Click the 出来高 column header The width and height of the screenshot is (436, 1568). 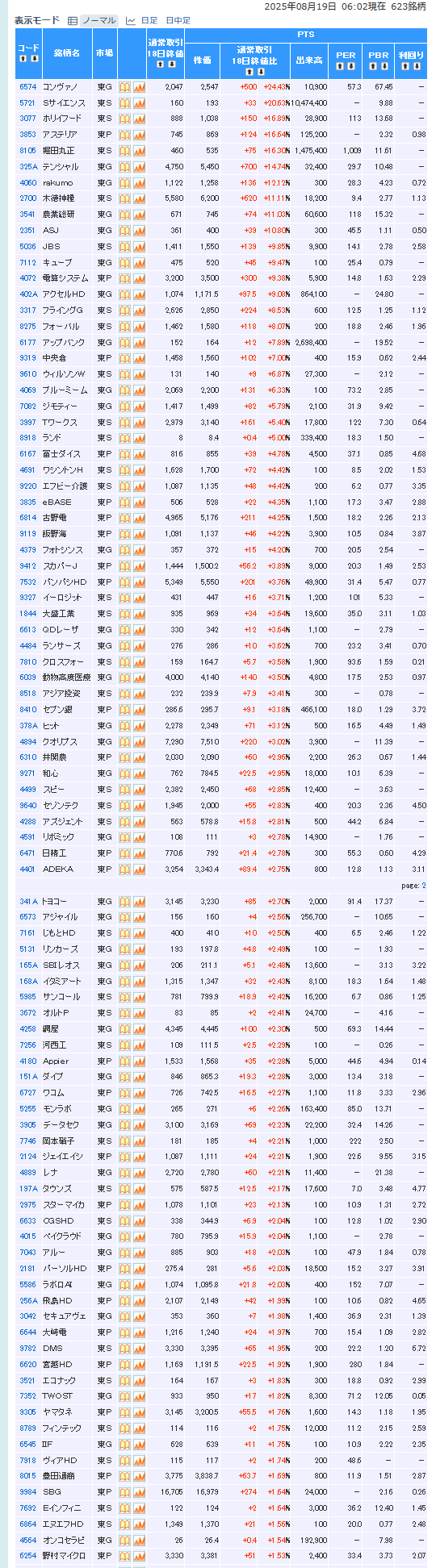click(309, 60)
